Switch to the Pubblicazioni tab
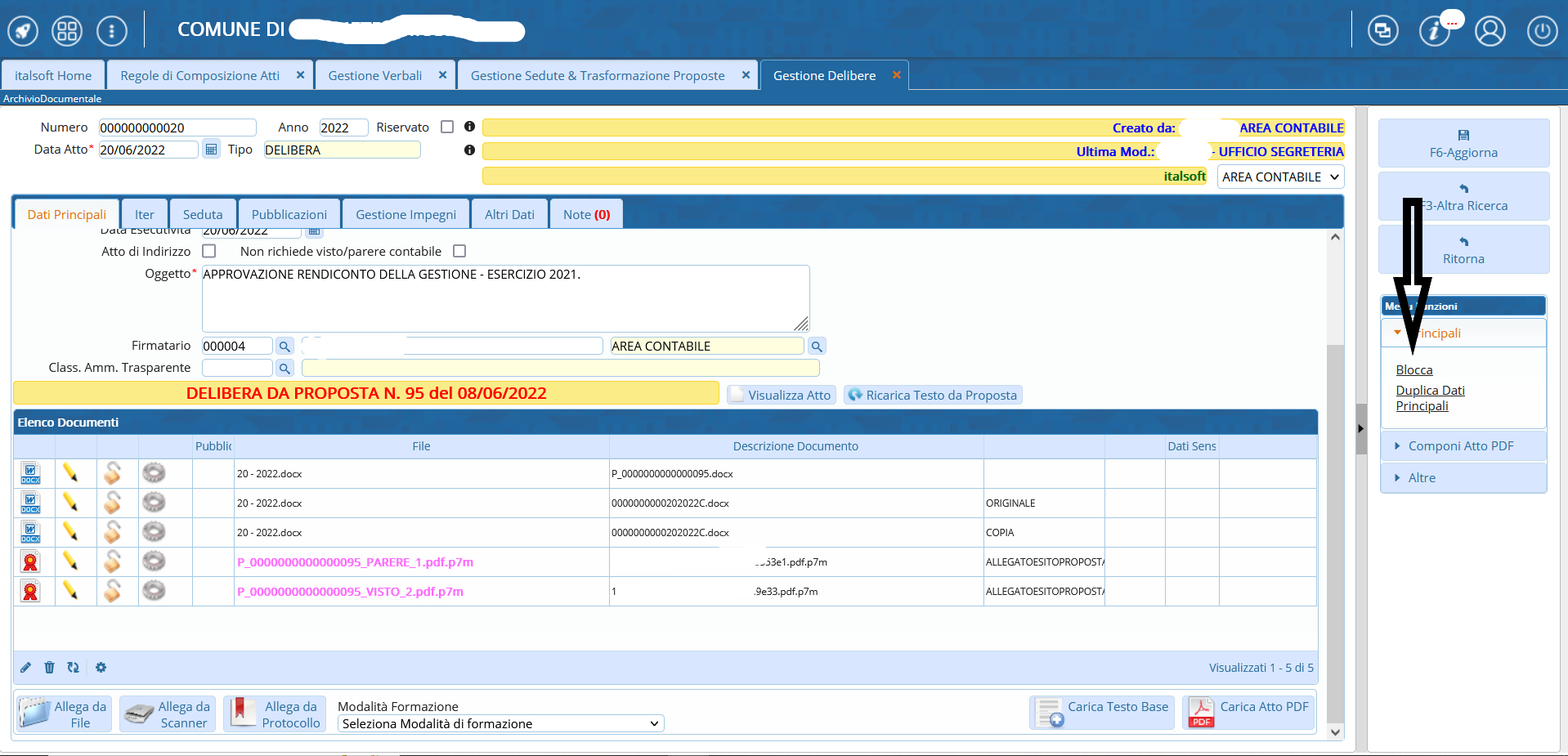Viewport: 1568px width, 756px height. click(289, 215)
